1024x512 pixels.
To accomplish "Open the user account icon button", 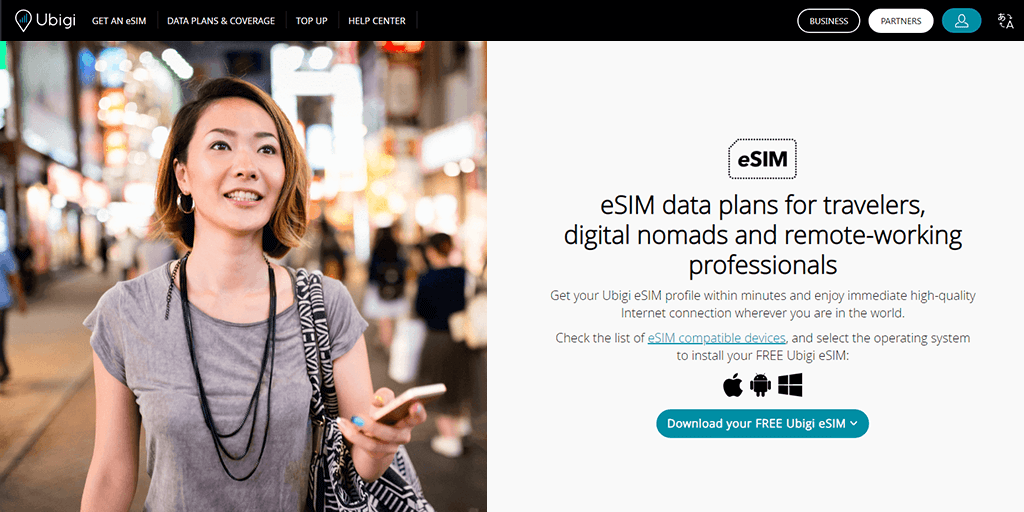I will coord(961,21).
